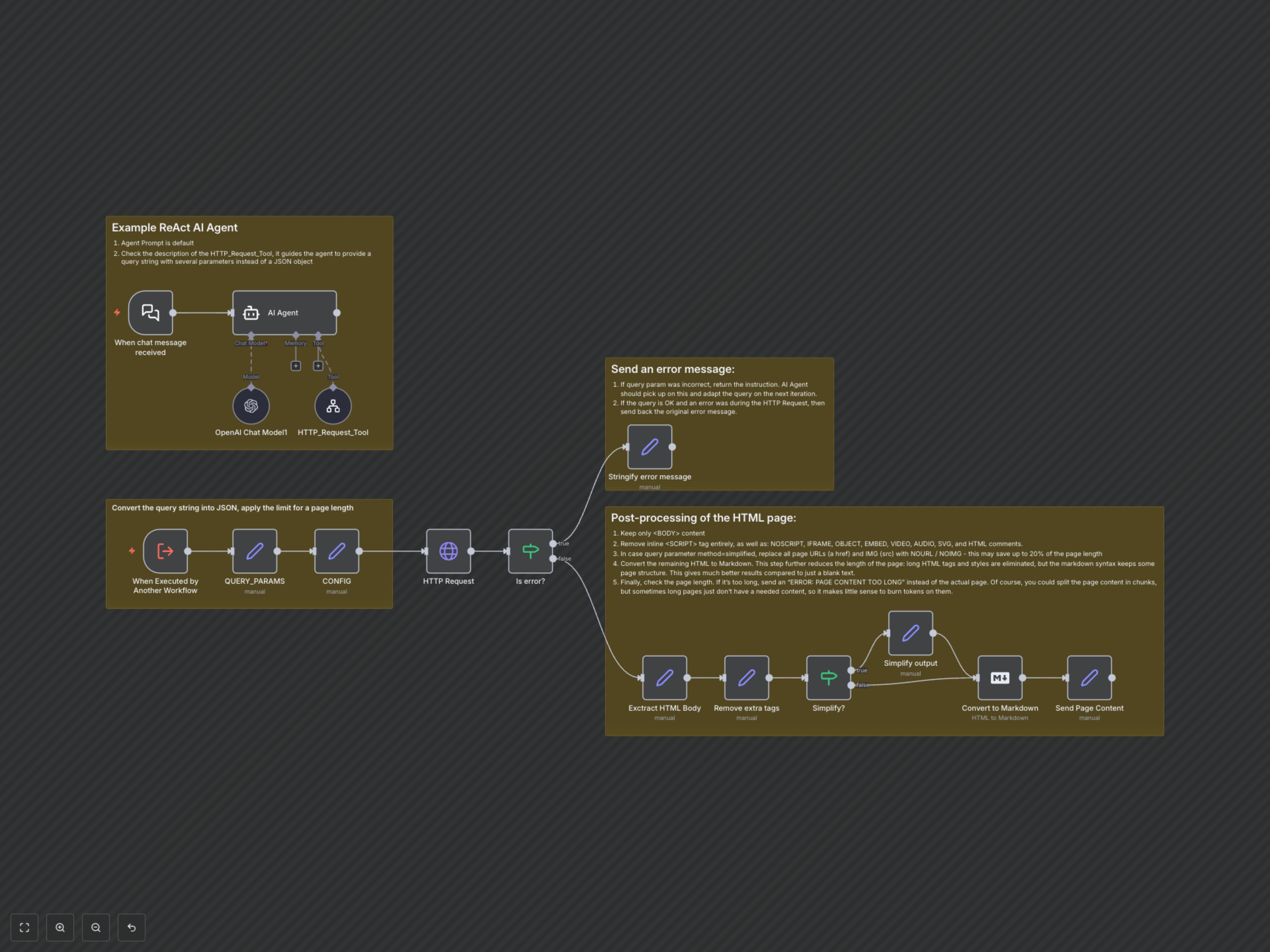Click the true output handle of Is error?
Viewport: 1270px width, 952px height.
pyautogui.click(x=553, y=543)
